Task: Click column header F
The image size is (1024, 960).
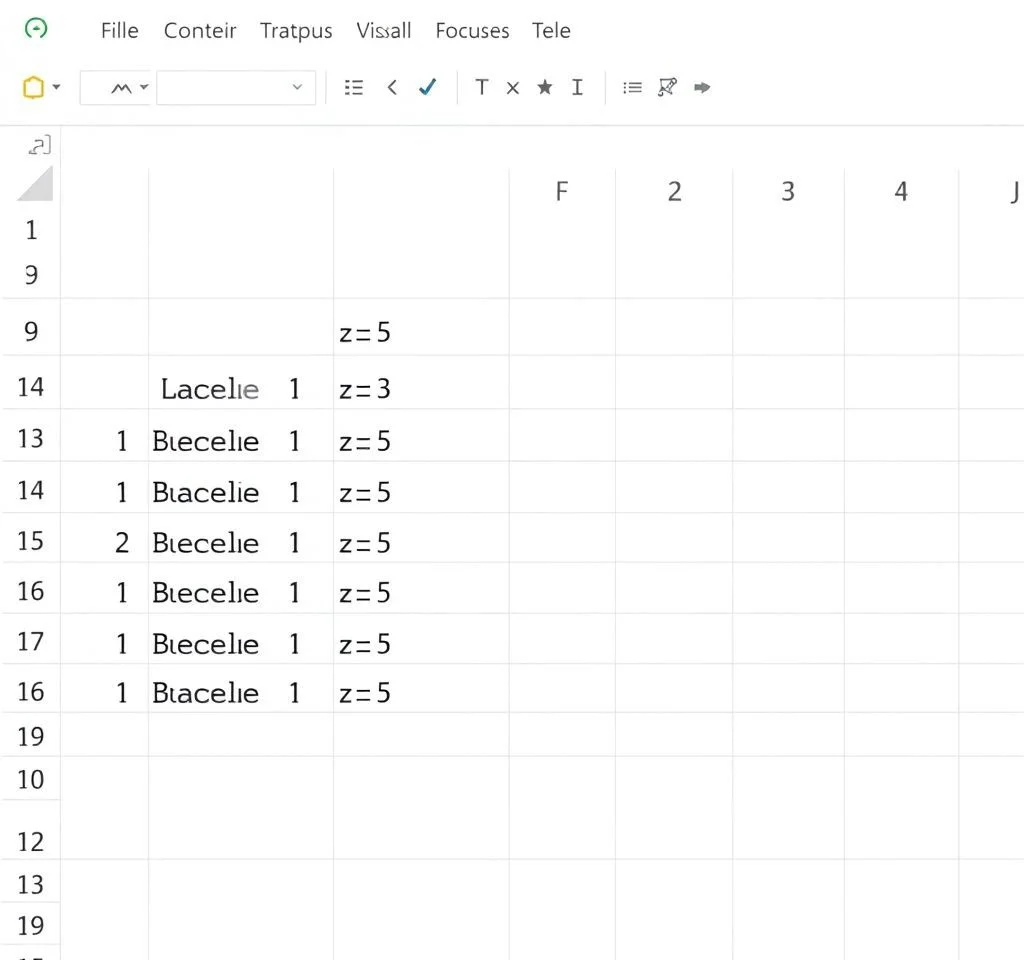Action: tap(561, 191)
